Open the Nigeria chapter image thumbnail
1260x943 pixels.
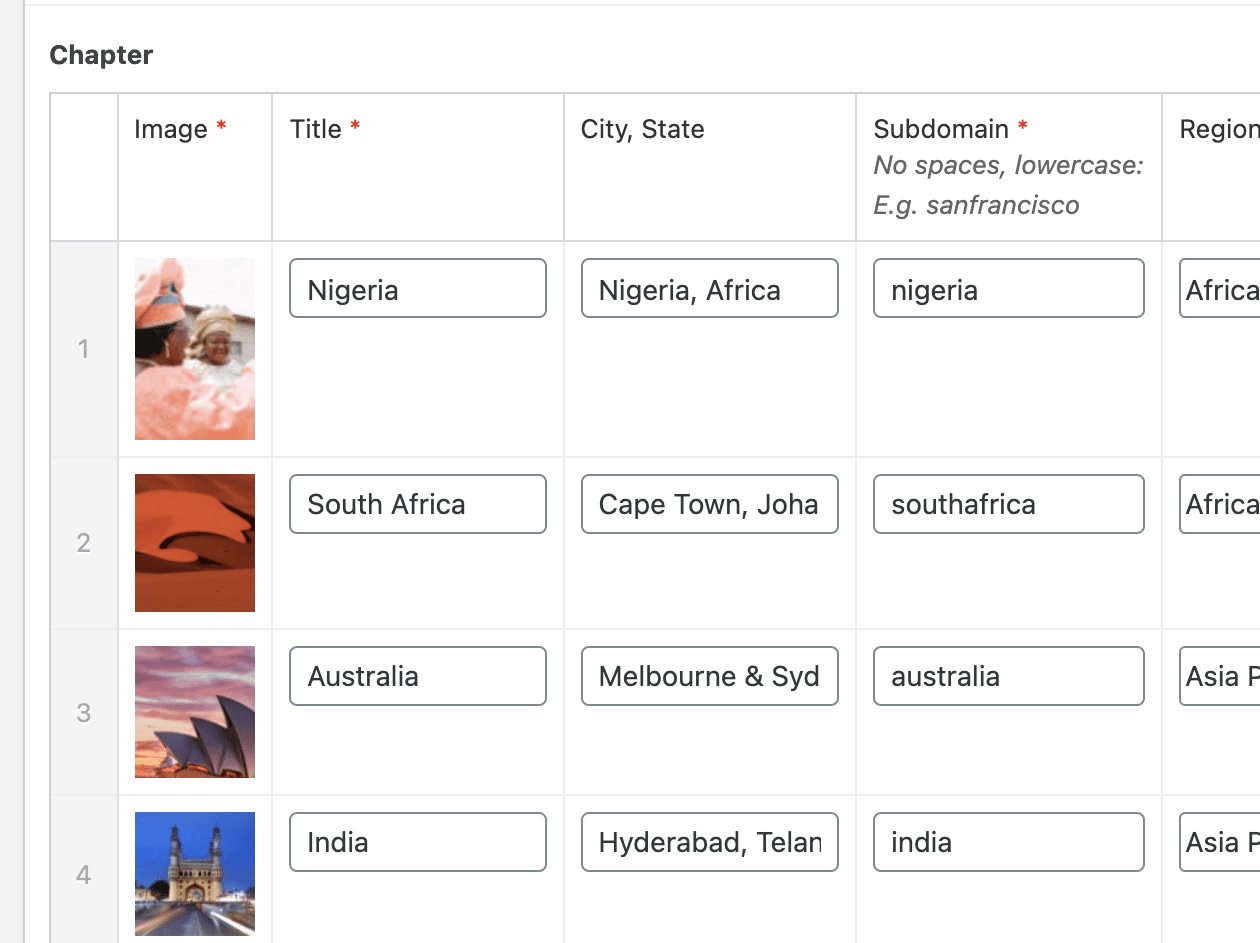[194, 348]
